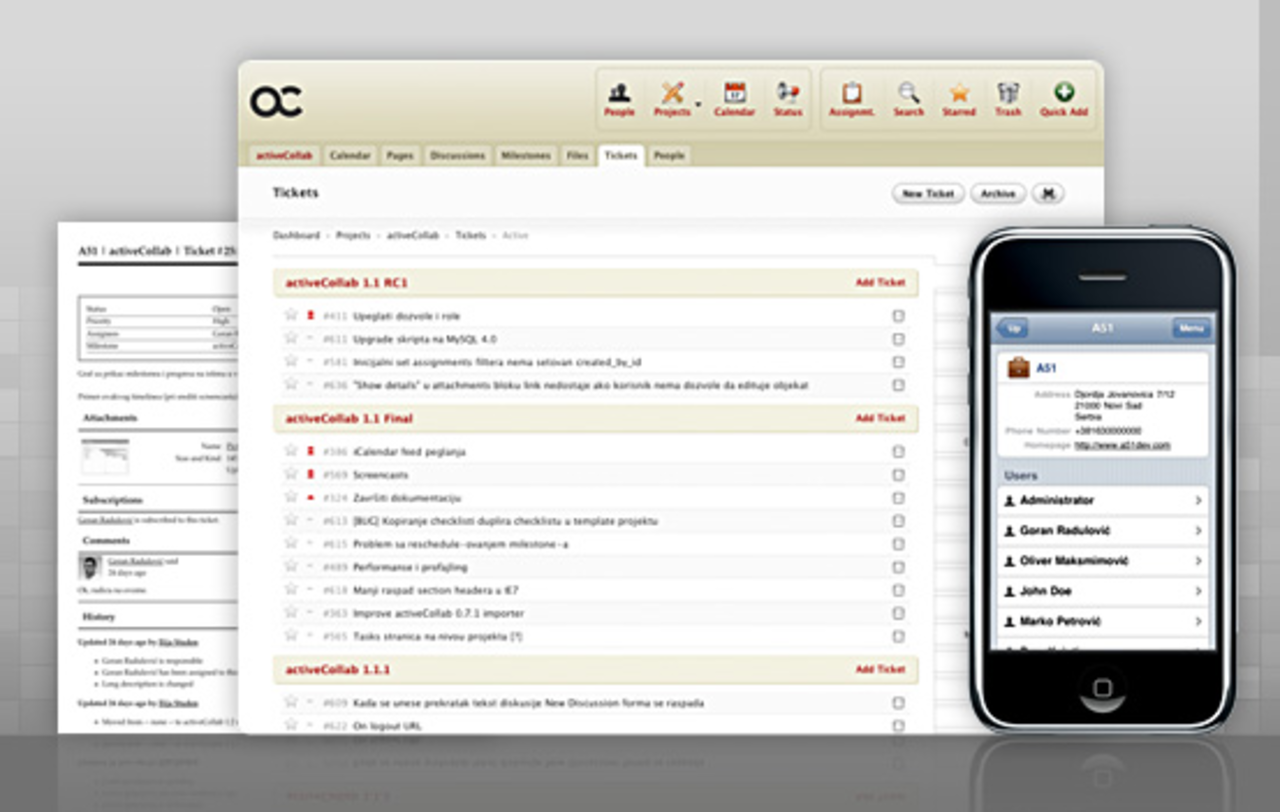The image size is (1280, 812).
Task: Tap the person icon beside Administrator on iPhone
Action: 1010,500
